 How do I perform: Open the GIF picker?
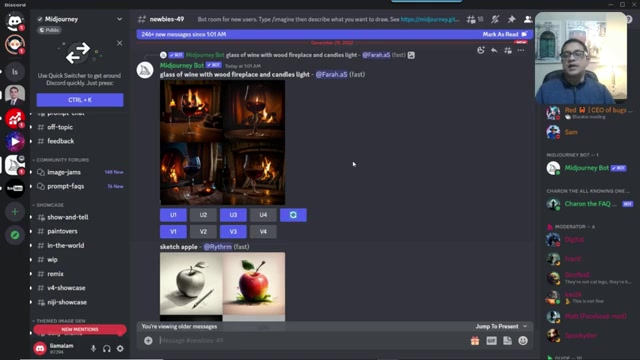491,340
